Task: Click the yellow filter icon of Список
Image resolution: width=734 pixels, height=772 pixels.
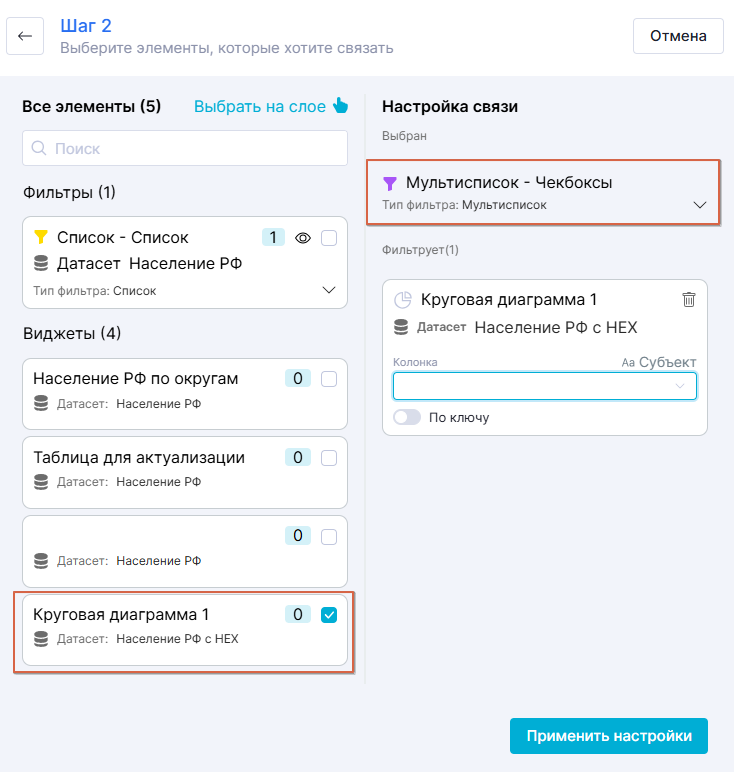Action: tap(41, 237)
